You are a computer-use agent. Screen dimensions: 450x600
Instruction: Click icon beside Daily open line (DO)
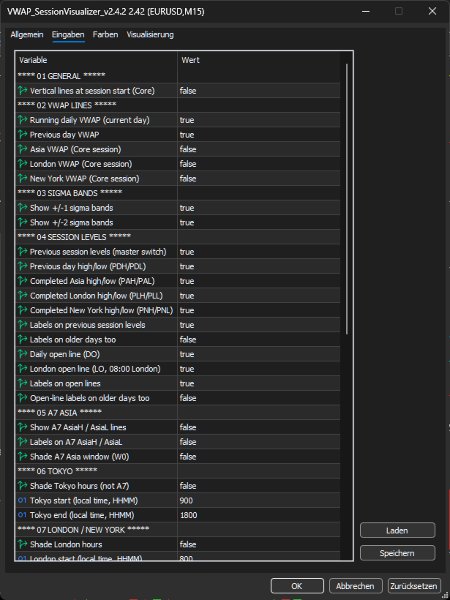[x=23, y=354]
